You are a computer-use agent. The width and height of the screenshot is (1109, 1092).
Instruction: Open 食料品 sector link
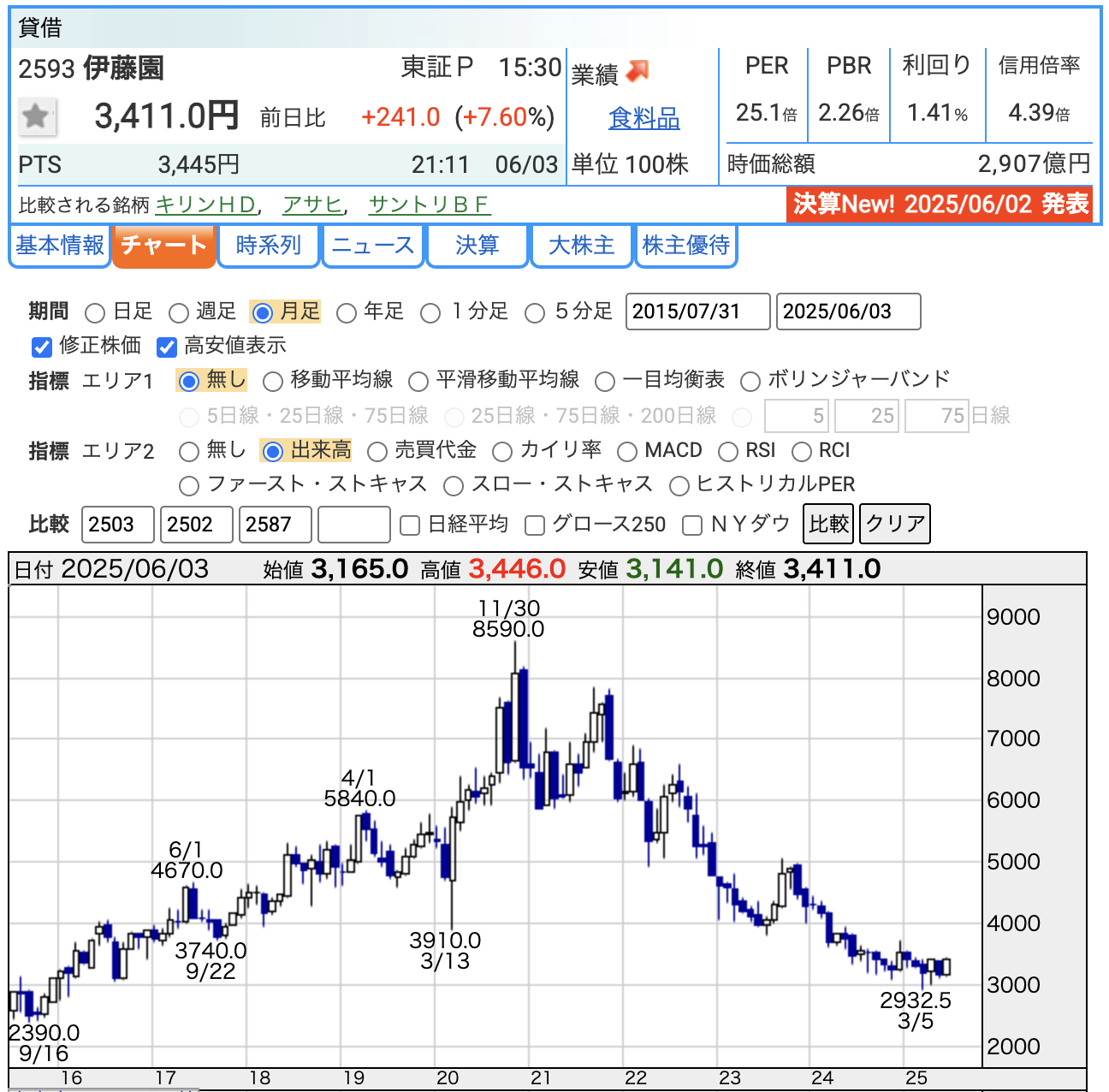[x=644, y=118]
